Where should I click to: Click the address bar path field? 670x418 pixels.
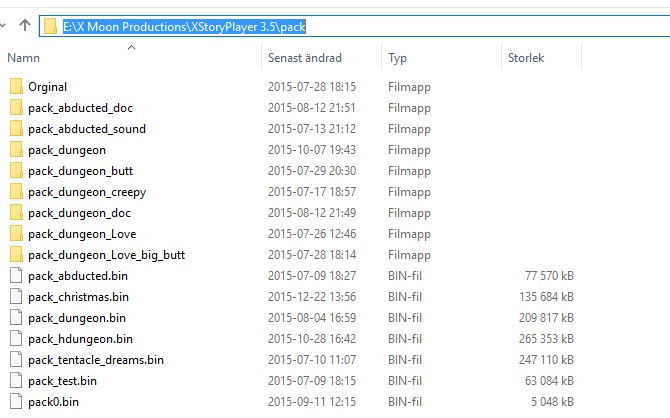click(x=355, y=26)
